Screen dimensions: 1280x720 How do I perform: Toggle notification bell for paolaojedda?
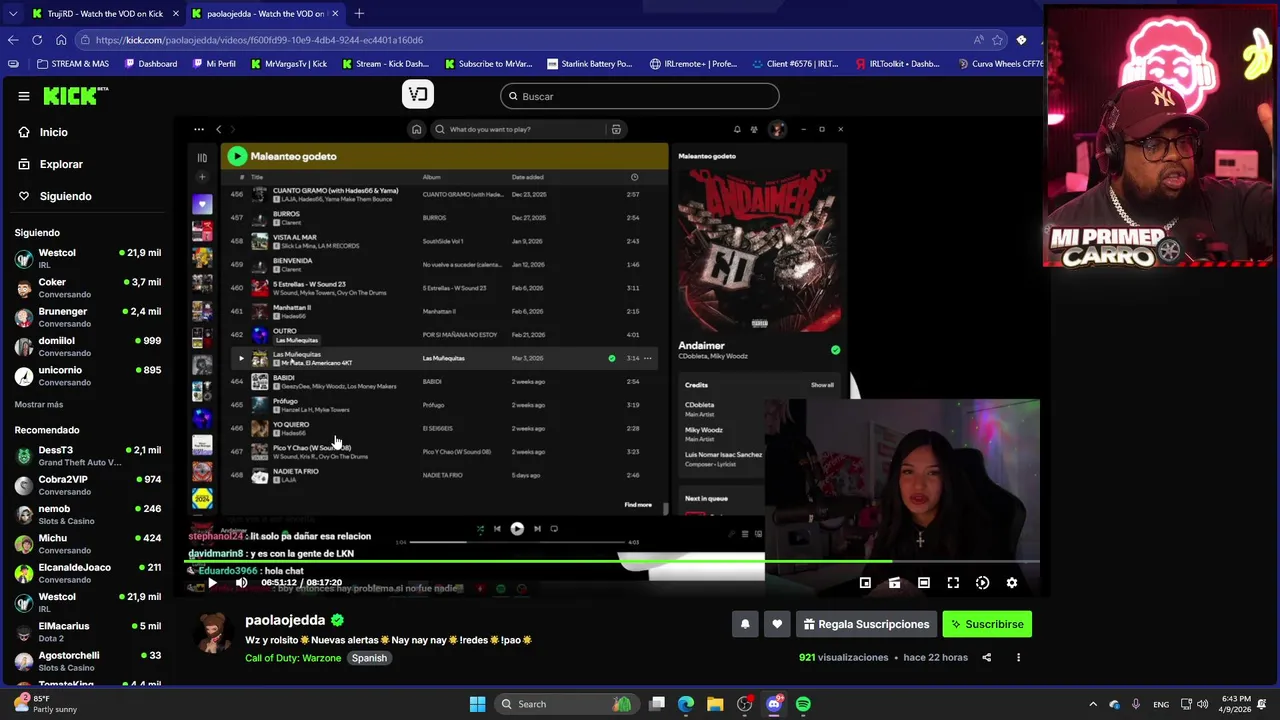pos(745,624)
